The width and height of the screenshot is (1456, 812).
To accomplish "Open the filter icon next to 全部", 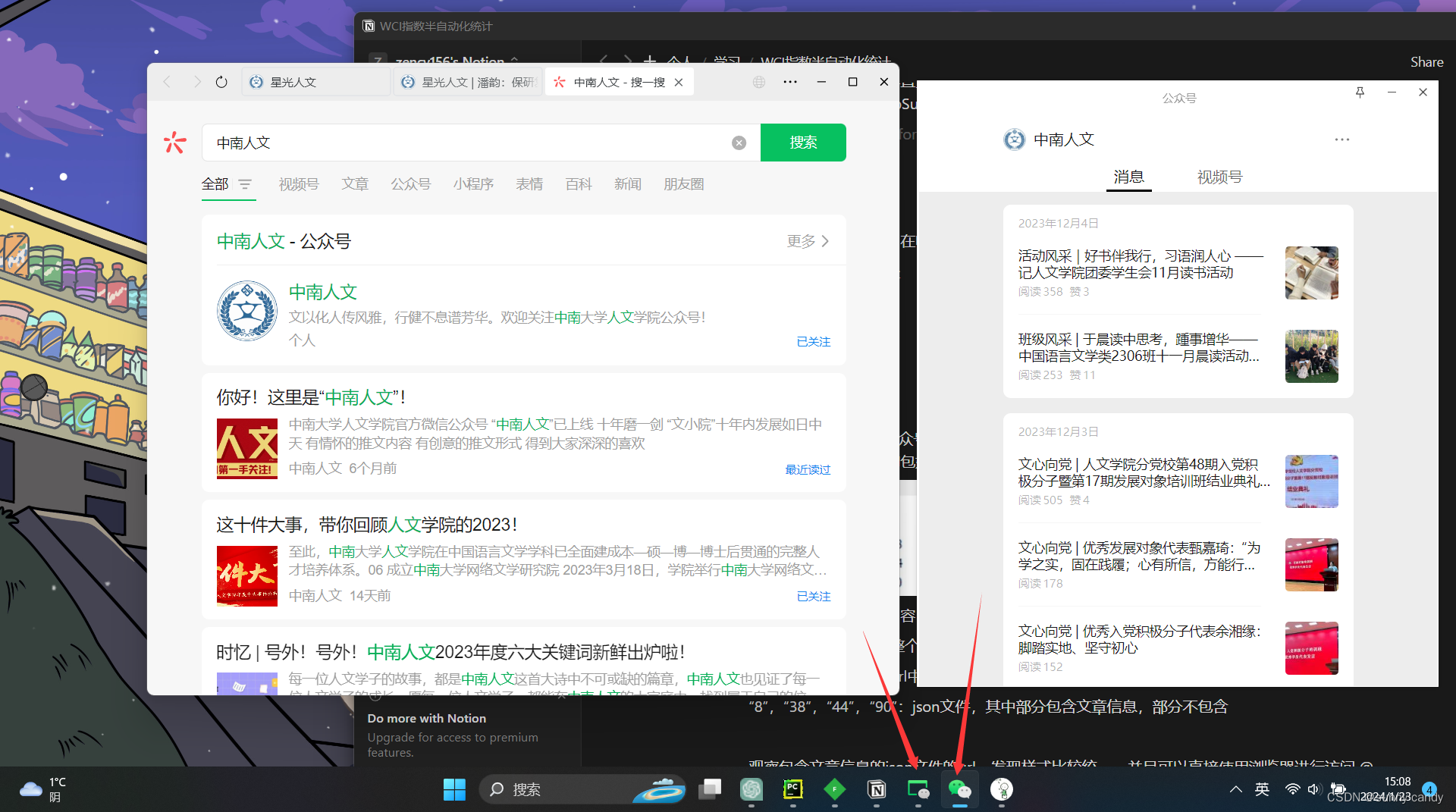I will [245, 184].
